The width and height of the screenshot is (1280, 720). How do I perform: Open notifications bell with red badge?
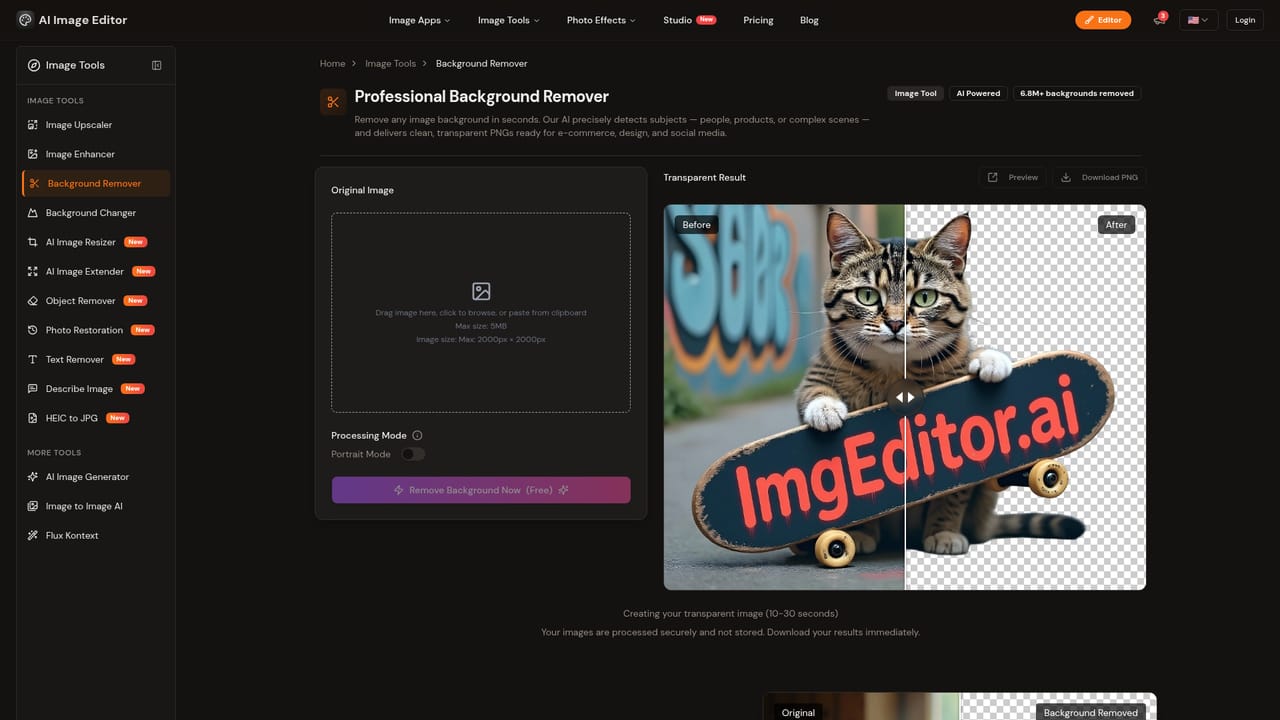click(1159, 19)
